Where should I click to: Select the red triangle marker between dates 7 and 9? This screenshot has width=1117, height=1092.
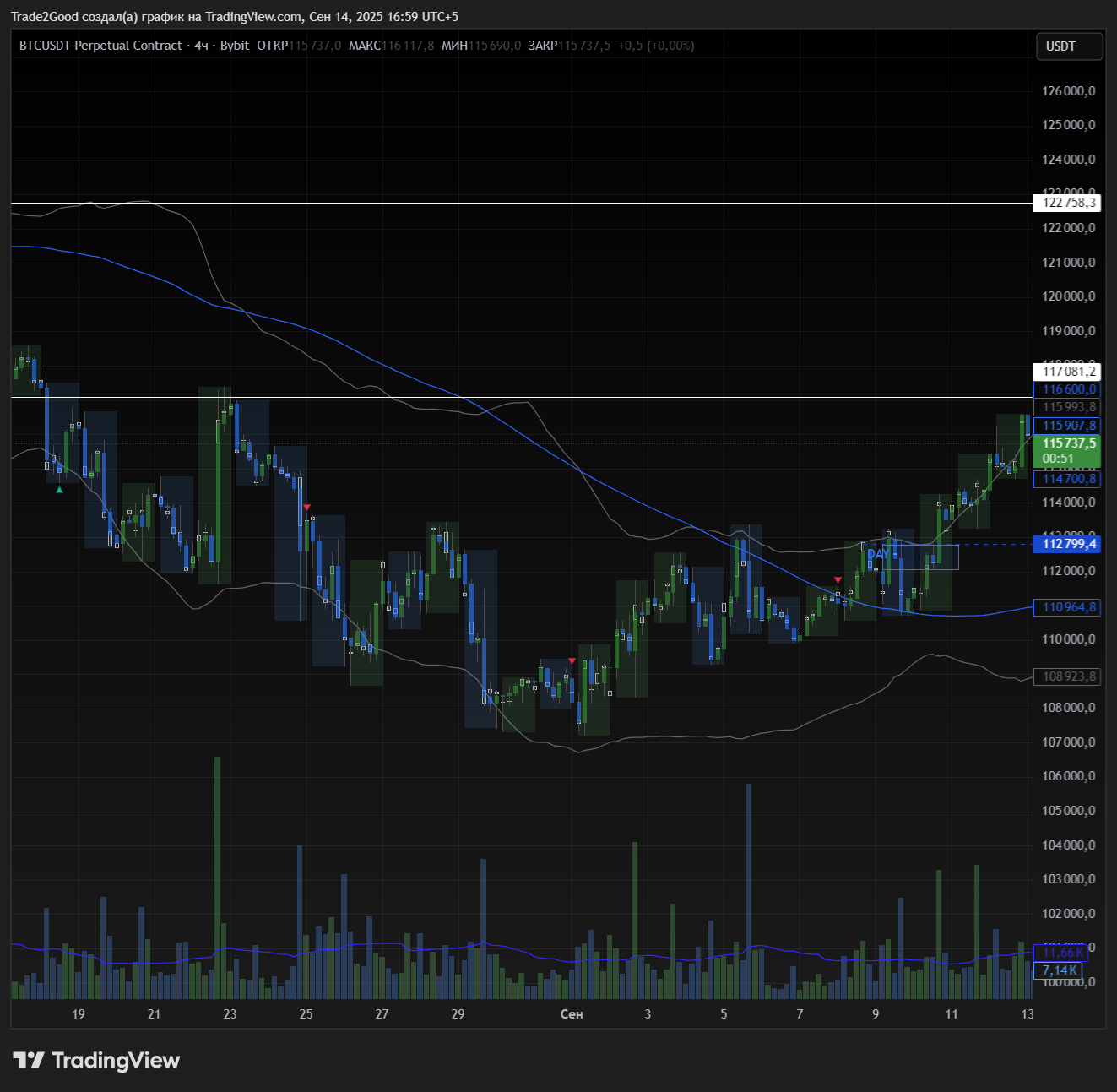838,579
